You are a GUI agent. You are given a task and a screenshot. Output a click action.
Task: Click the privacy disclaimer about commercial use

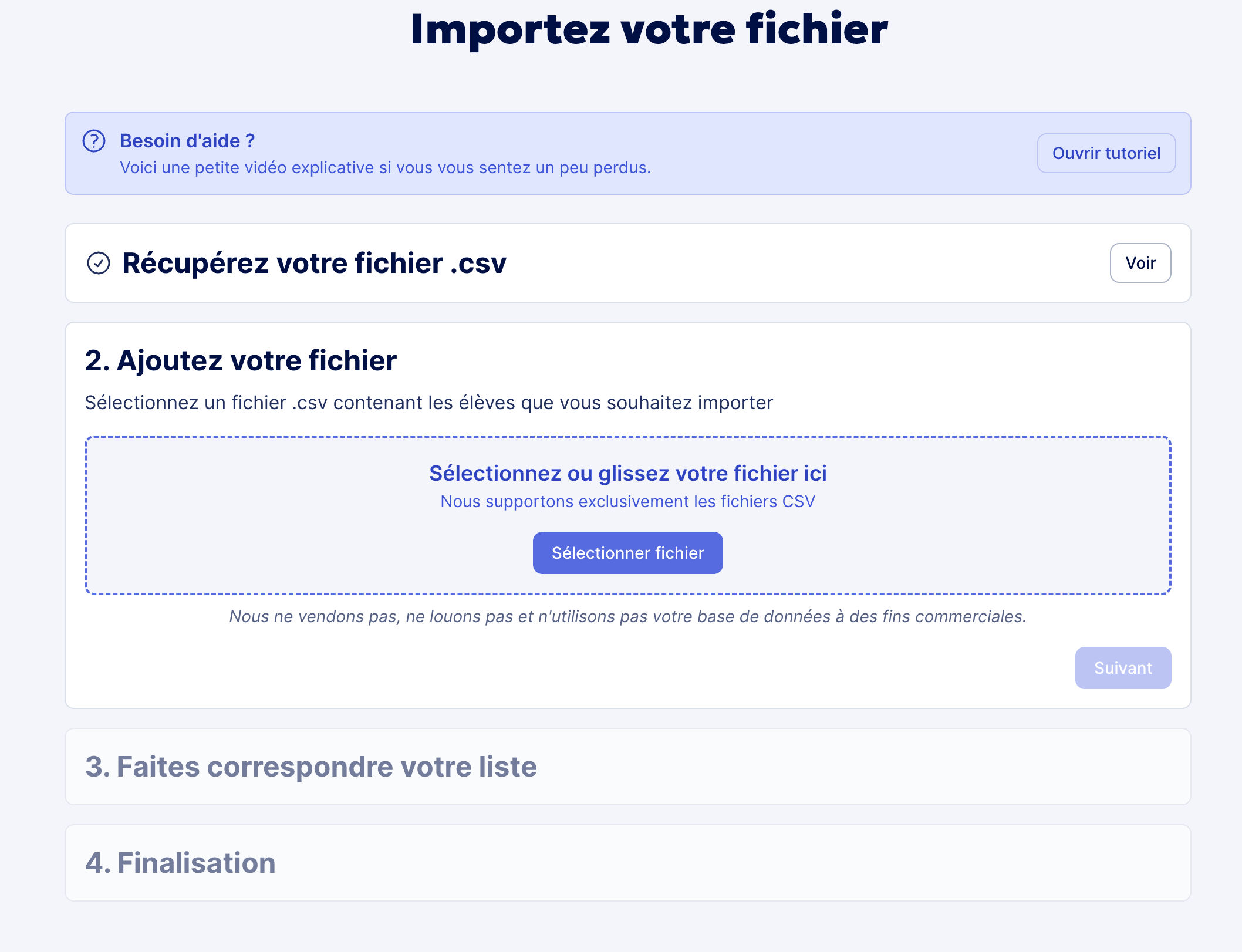click(628, 616)
